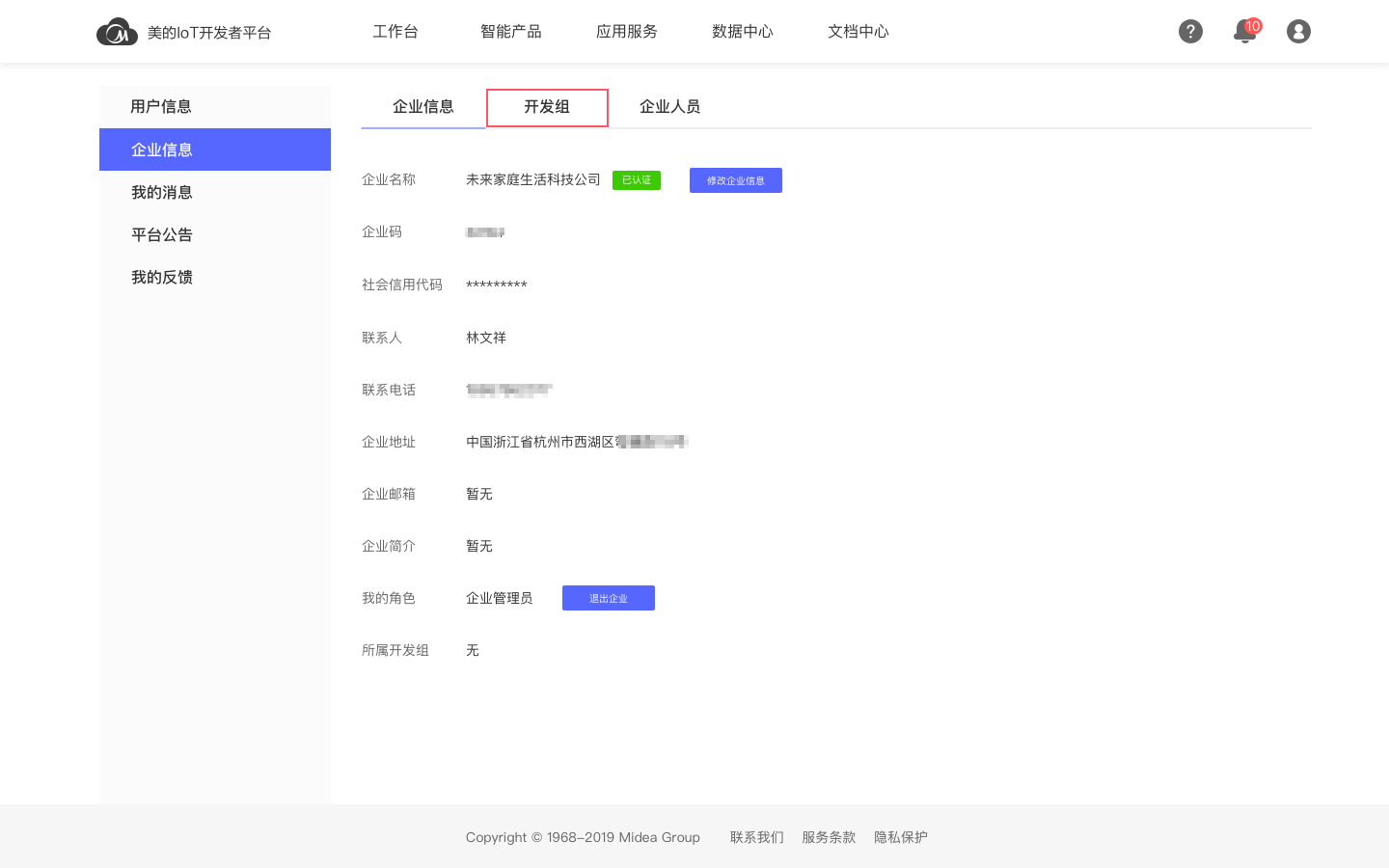Open the 服务条款 footer link
Screen dimensions: 1389x868
pyautogui.click(x=829, y=837)
